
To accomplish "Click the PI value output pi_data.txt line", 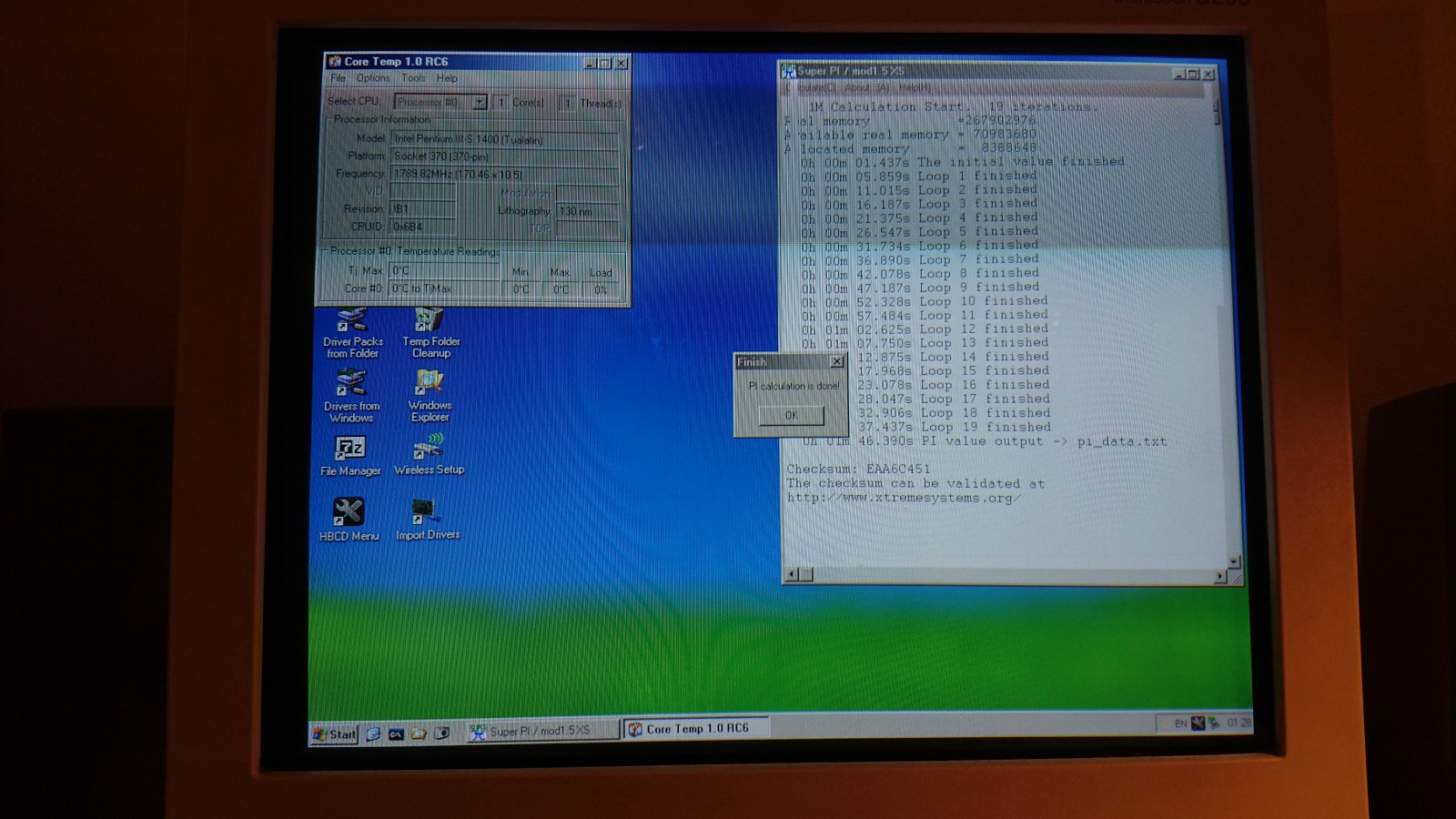I will pos(984,441).
